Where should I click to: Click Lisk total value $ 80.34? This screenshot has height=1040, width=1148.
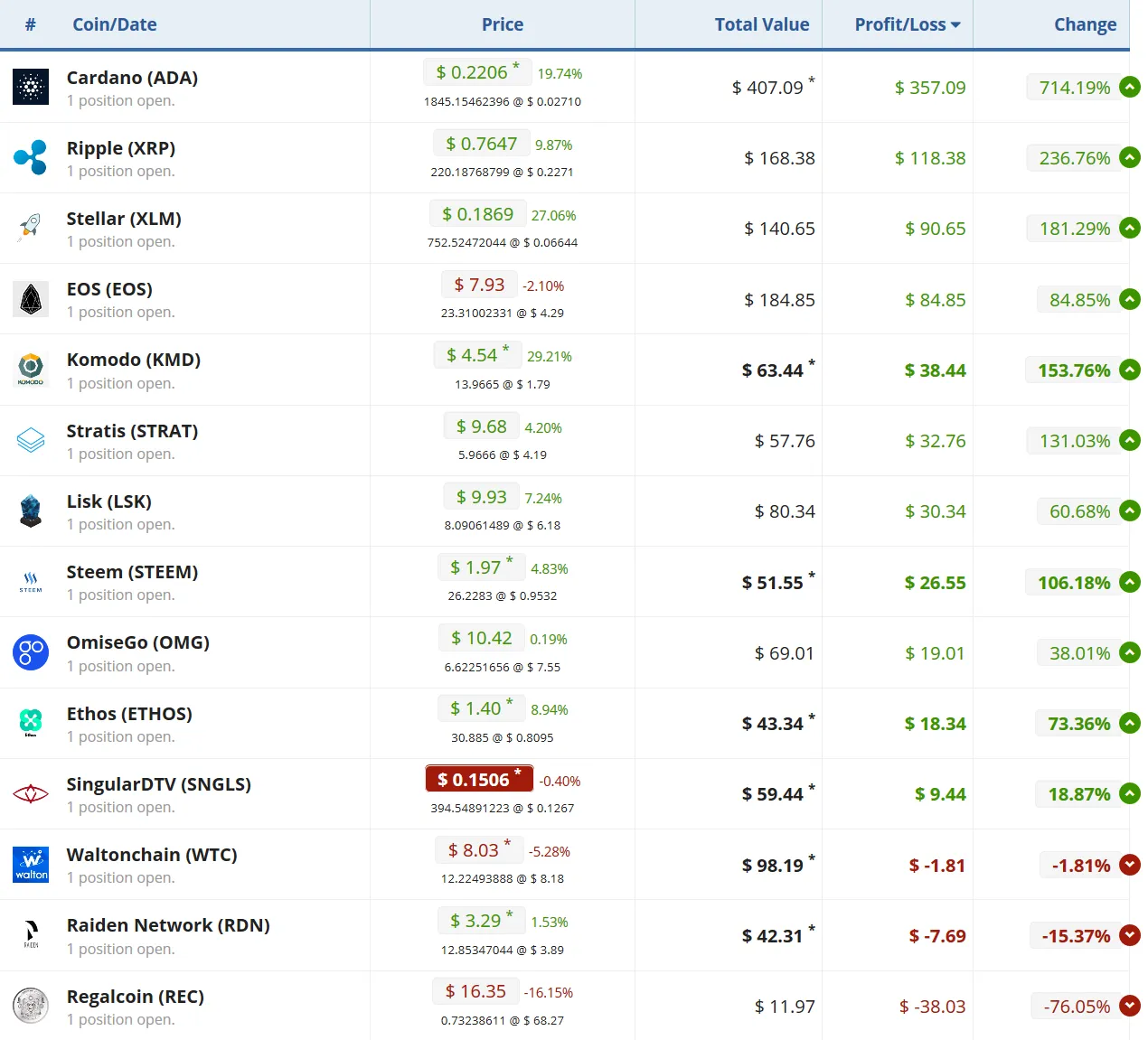click(785, 511)
